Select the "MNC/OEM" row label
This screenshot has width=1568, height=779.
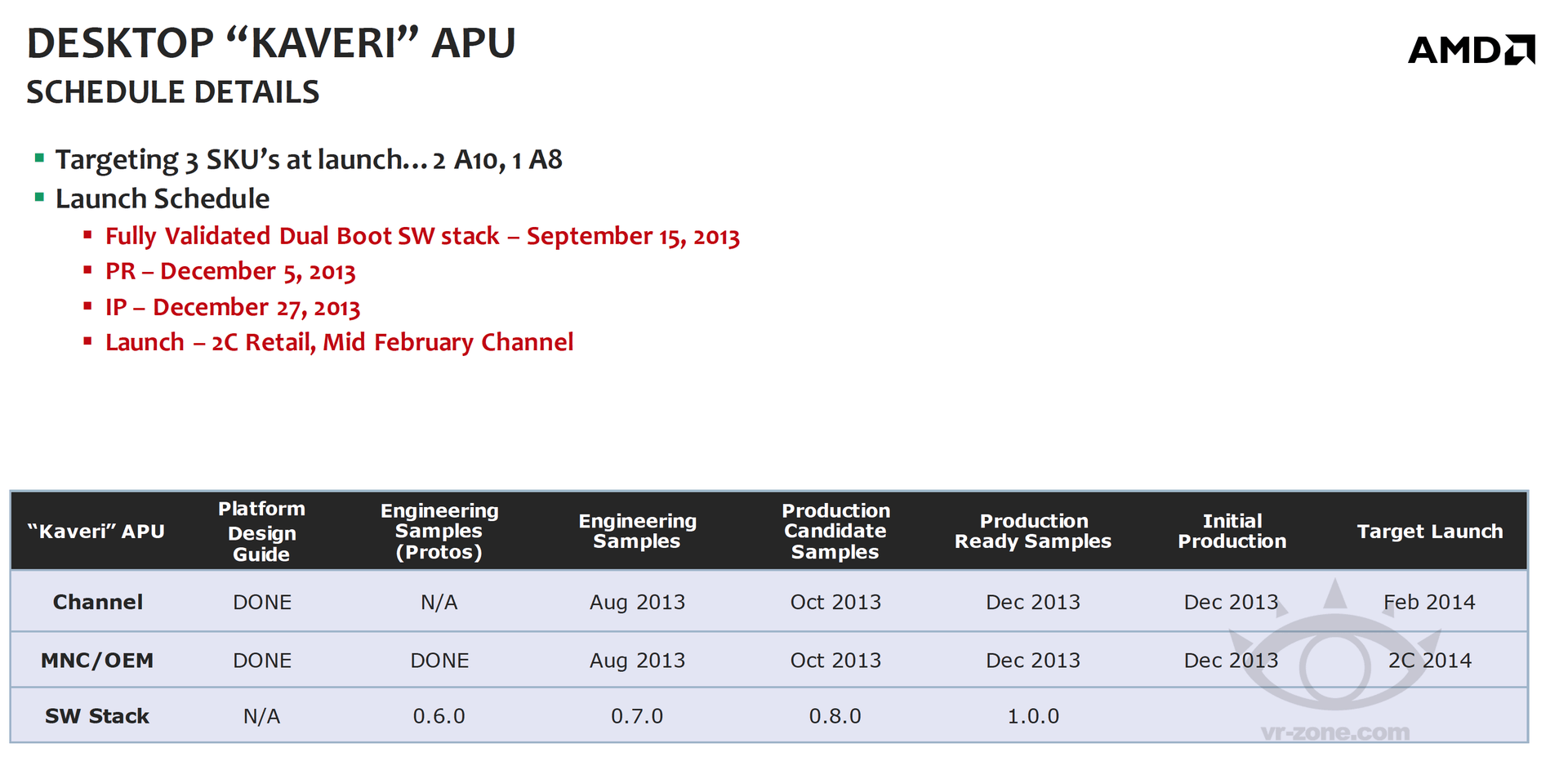97,661
